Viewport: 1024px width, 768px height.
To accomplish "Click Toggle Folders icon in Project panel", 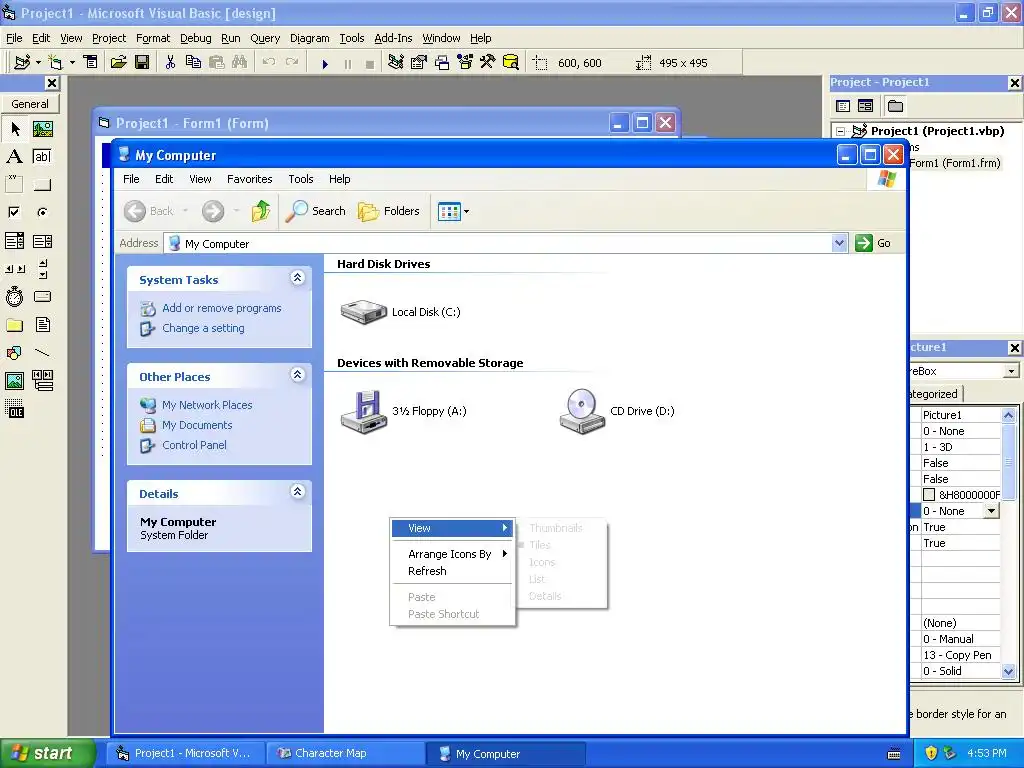I will pos(895,106).
